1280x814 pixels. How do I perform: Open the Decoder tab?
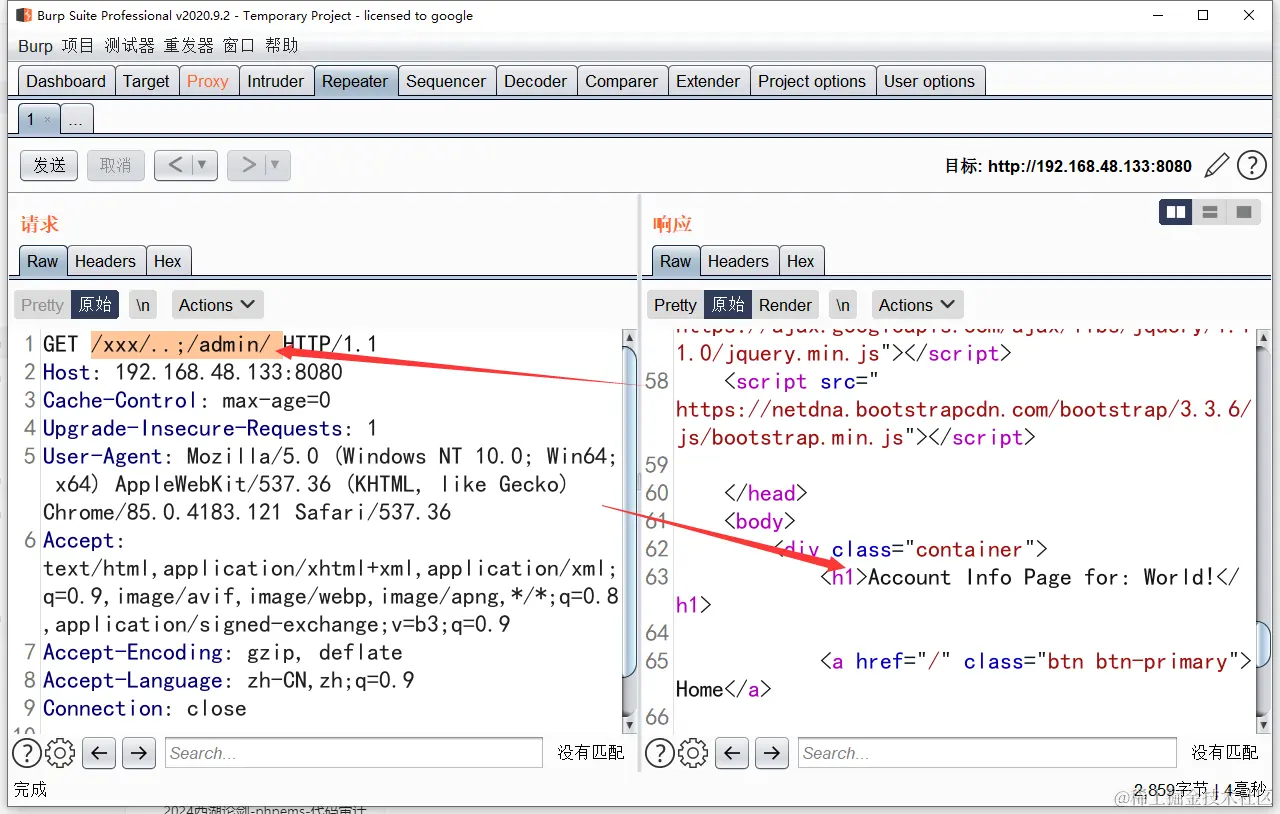[x=535, y=81]
